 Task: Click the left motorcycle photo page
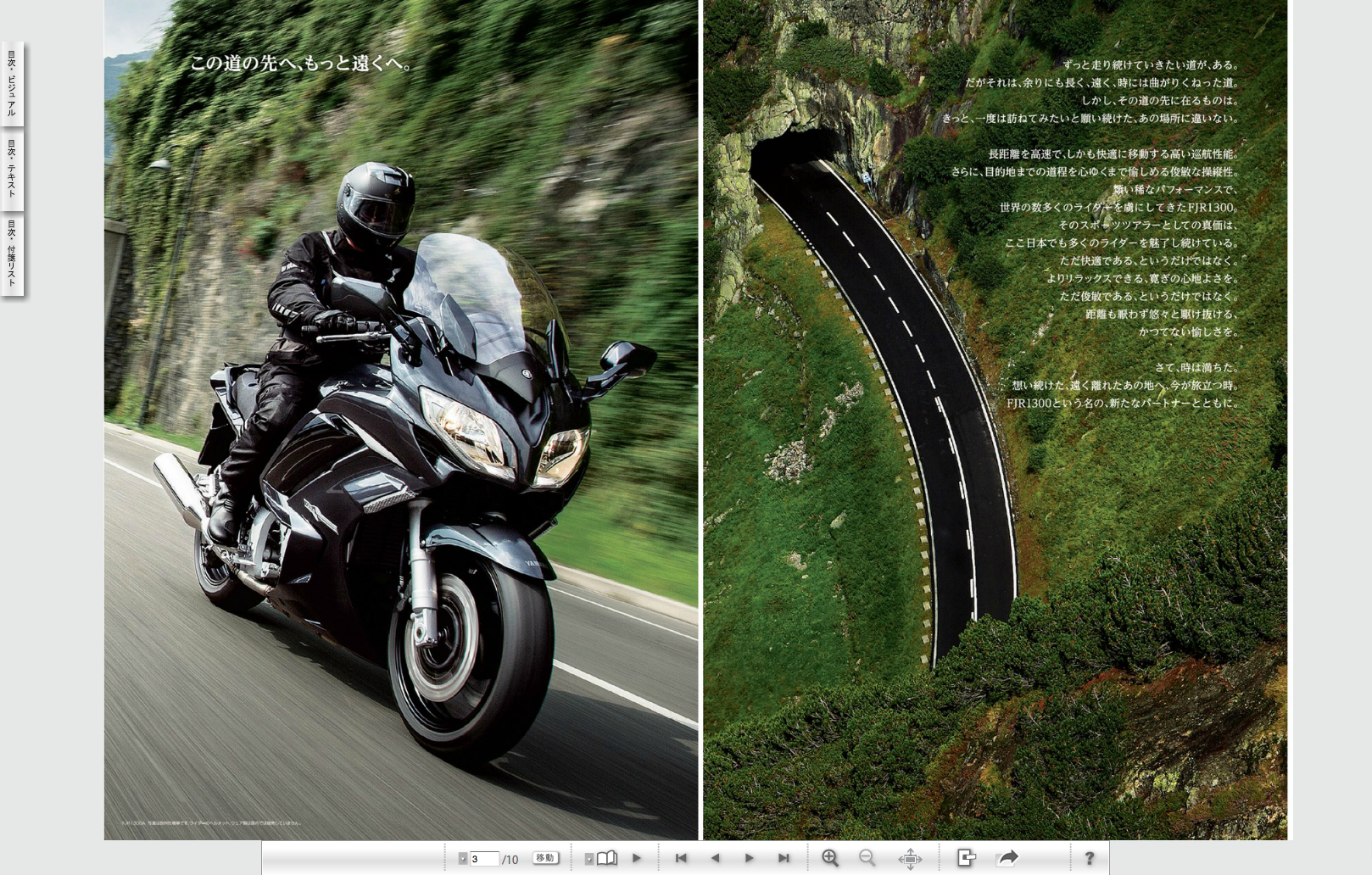pos(401,420)
